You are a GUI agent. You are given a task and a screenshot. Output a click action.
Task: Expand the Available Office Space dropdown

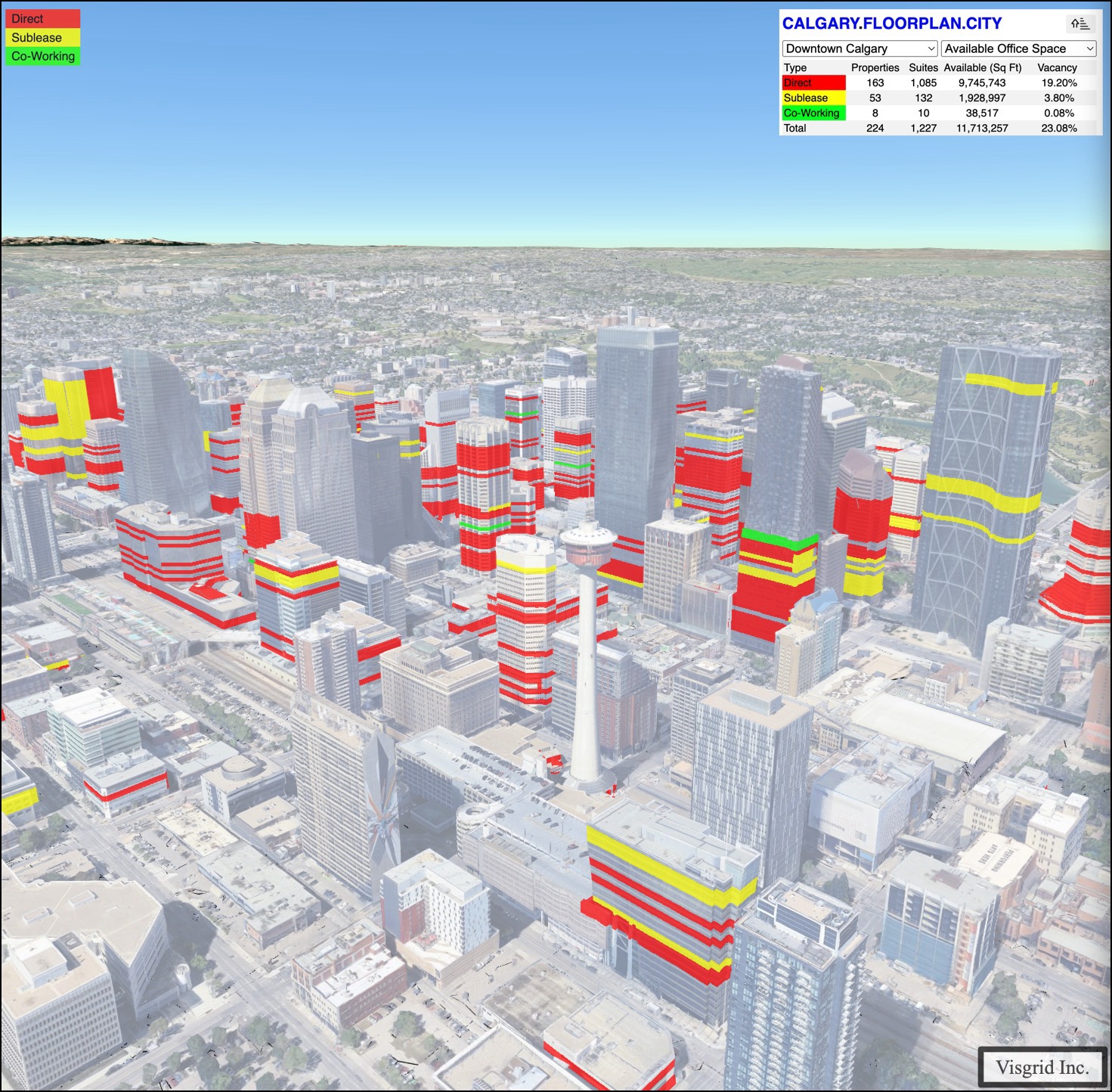pyautogui.click(x=1018, y=48)
